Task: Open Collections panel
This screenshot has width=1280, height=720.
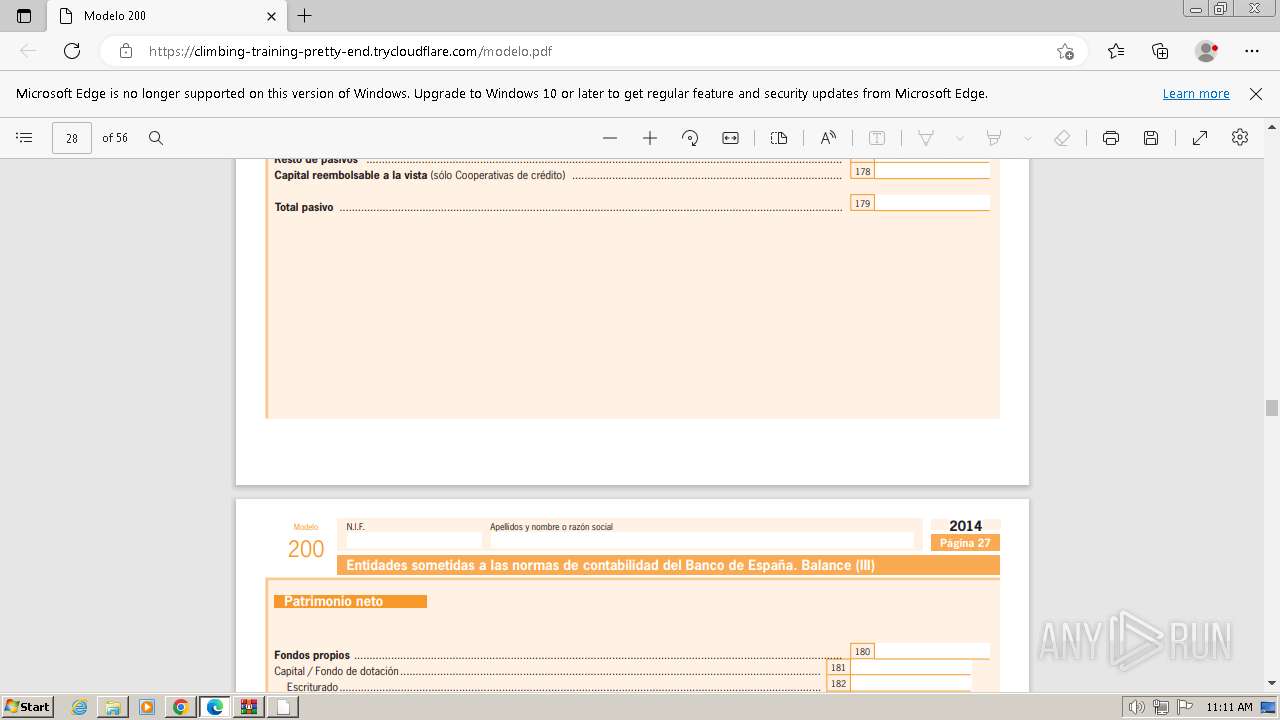Action: 1160,51
